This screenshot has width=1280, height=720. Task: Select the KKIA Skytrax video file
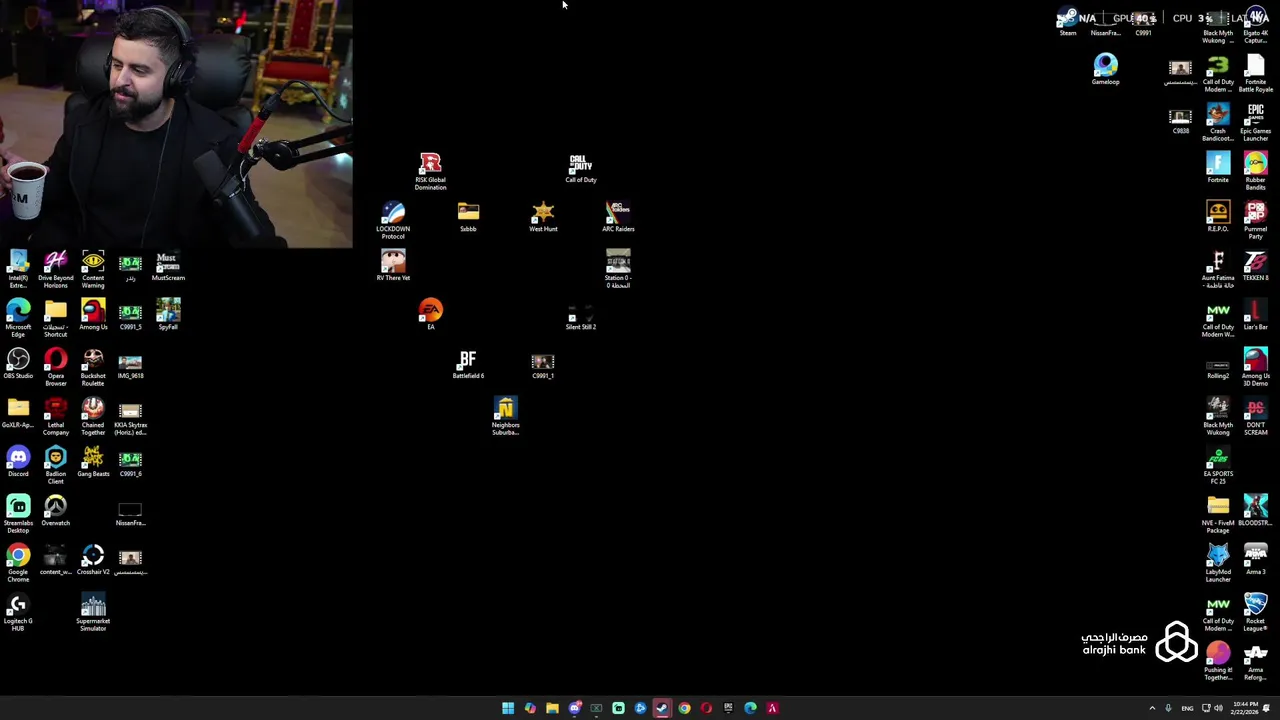(130, 417)
